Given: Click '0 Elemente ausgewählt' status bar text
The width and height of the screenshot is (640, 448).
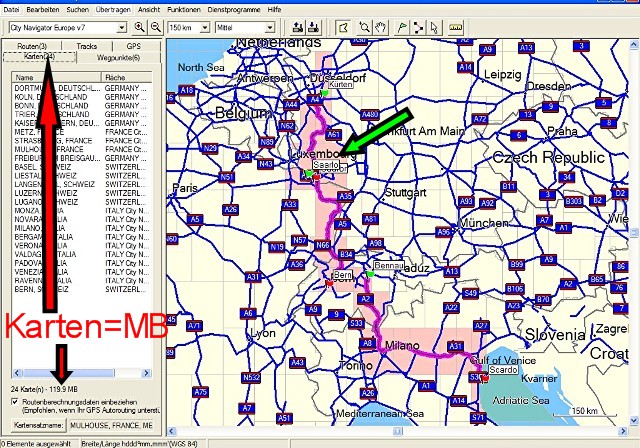Looking at the screenshot, I should click(37, 444).
